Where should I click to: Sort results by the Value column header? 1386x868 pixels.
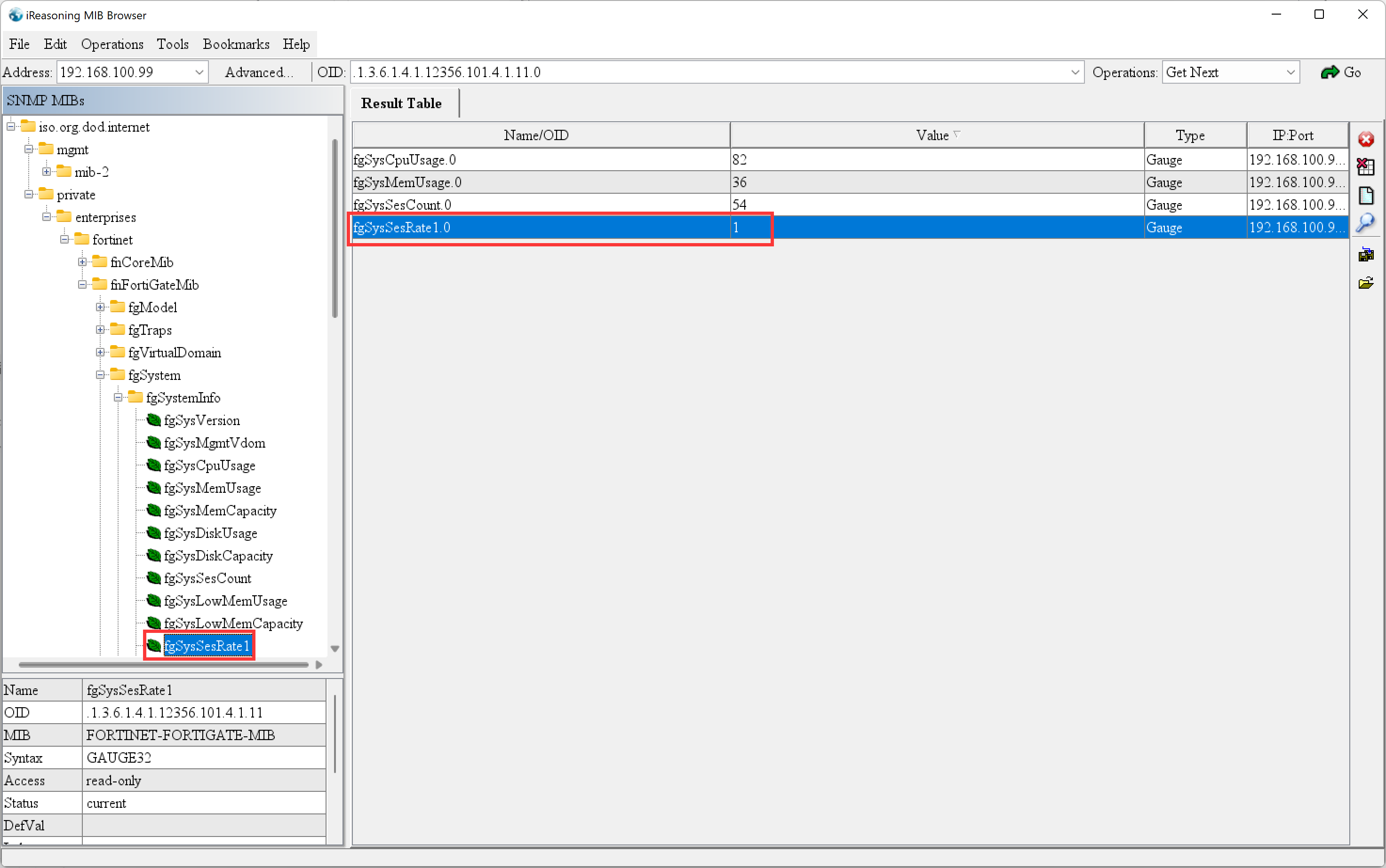tap(936, 135)
